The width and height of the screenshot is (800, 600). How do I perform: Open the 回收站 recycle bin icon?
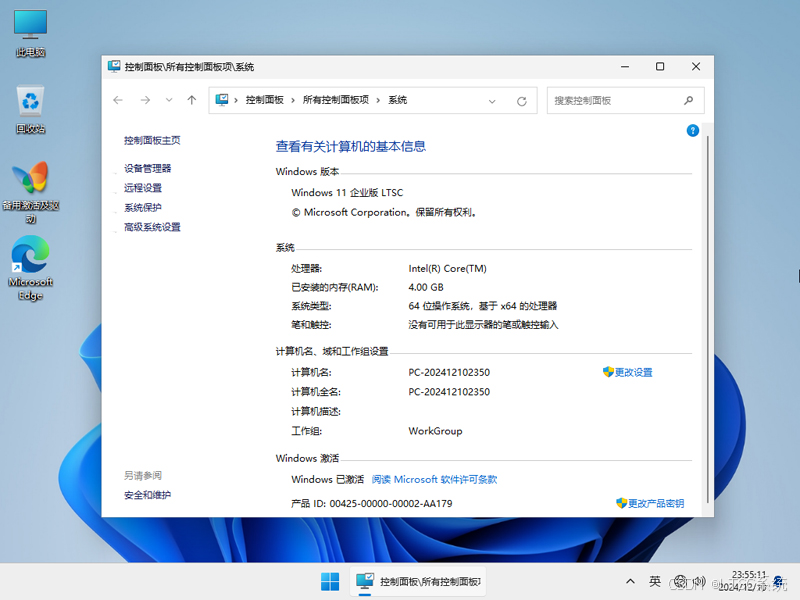pos(31,109)
